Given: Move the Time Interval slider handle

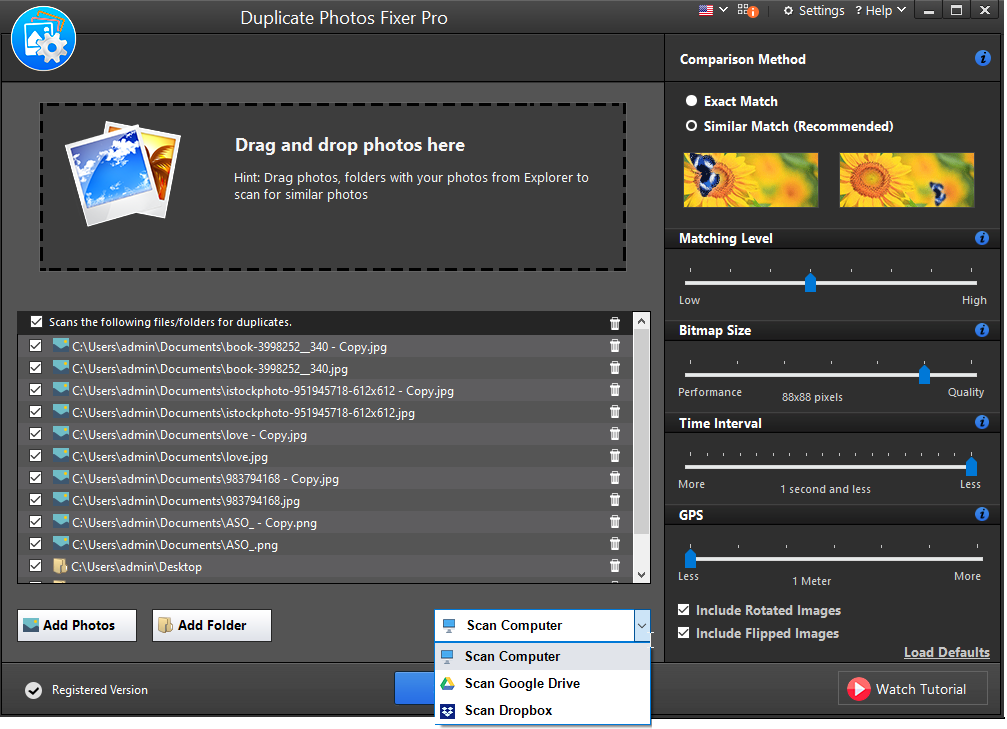Looking at the screenshot, I should [x=971, y=464].
